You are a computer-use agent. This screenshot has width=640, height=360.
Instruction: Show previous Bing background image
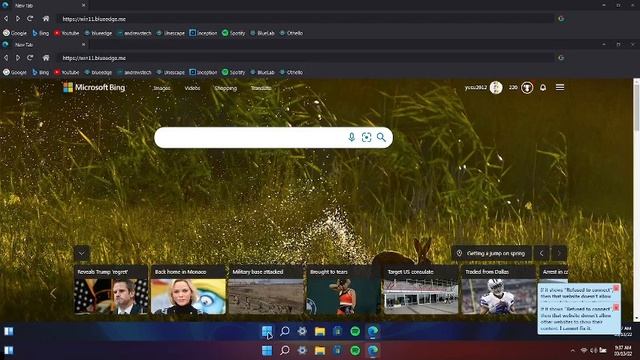(x=542, y=253)
